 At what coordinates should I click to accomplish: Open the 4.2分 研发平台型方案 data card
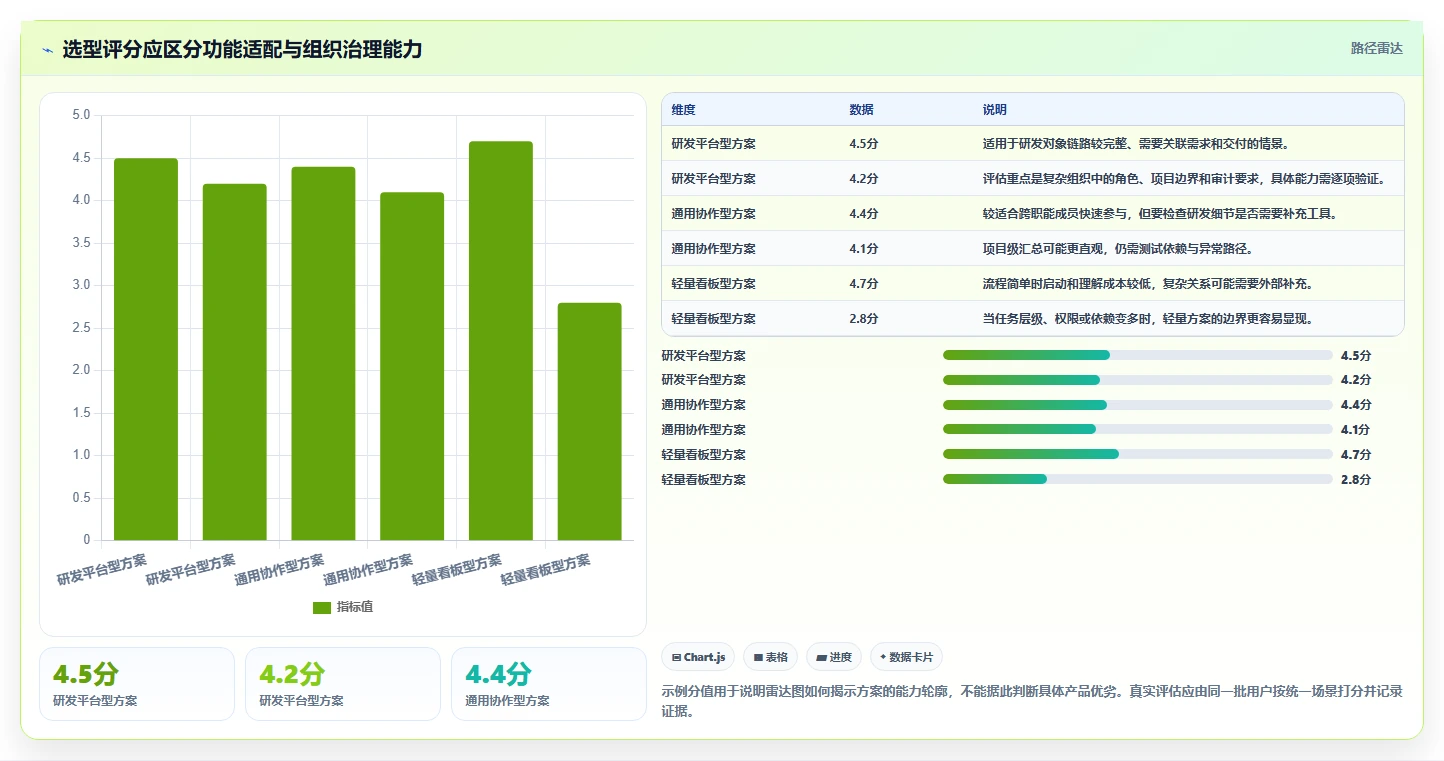click(x=343, y=684)
